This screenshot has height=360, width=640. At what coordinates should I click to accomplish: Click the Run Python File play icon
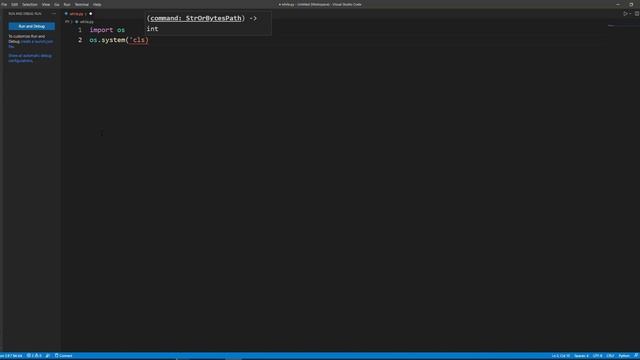coord(625,13)
